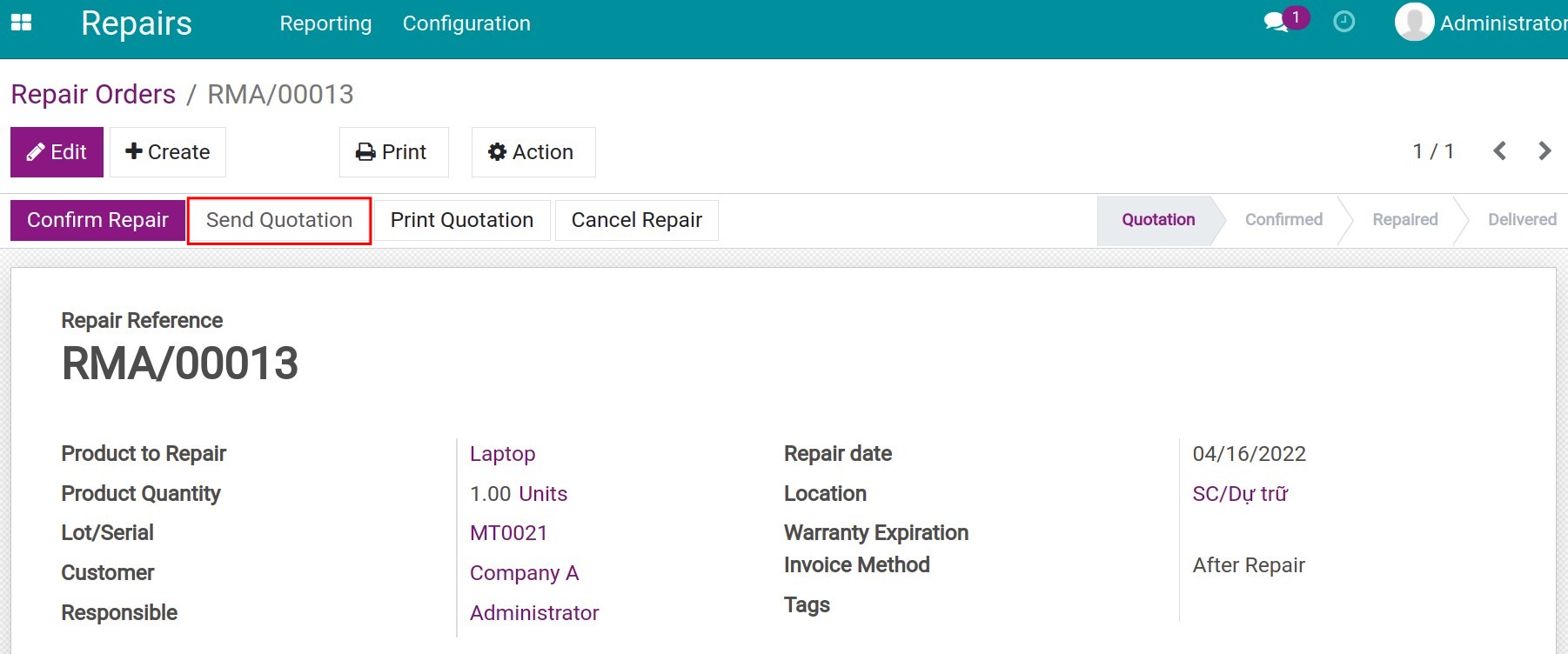Open the Units unit-of-measure link
Viewport: 1568px width, 654px height.
click(x=543, y=494)
